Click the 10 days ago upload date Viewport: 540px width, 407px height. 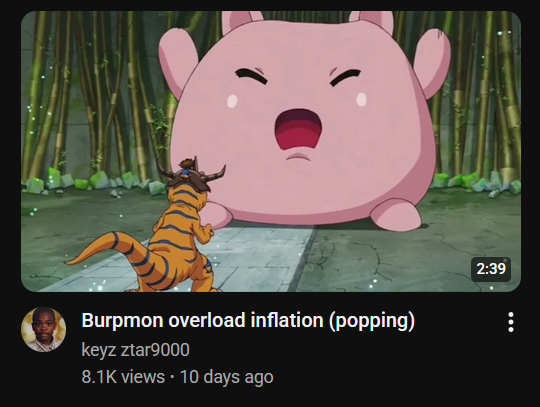(227, 377)
